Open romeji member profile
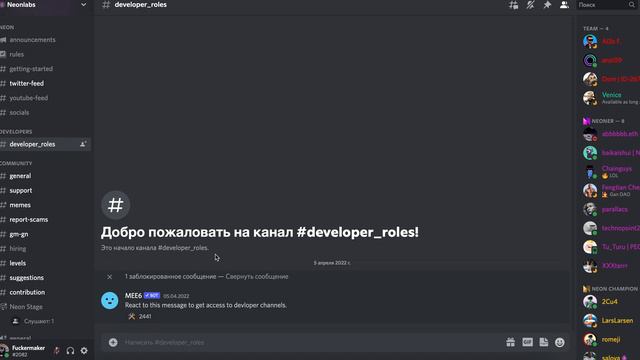640x360 pixels. click(611, 339)
